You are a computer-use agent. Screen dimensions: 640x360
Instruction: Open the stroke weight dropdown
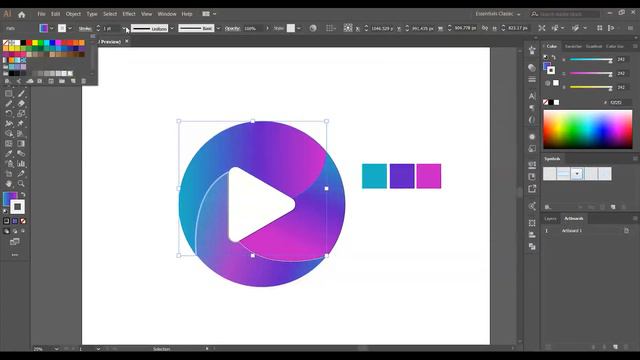[124, 28]
